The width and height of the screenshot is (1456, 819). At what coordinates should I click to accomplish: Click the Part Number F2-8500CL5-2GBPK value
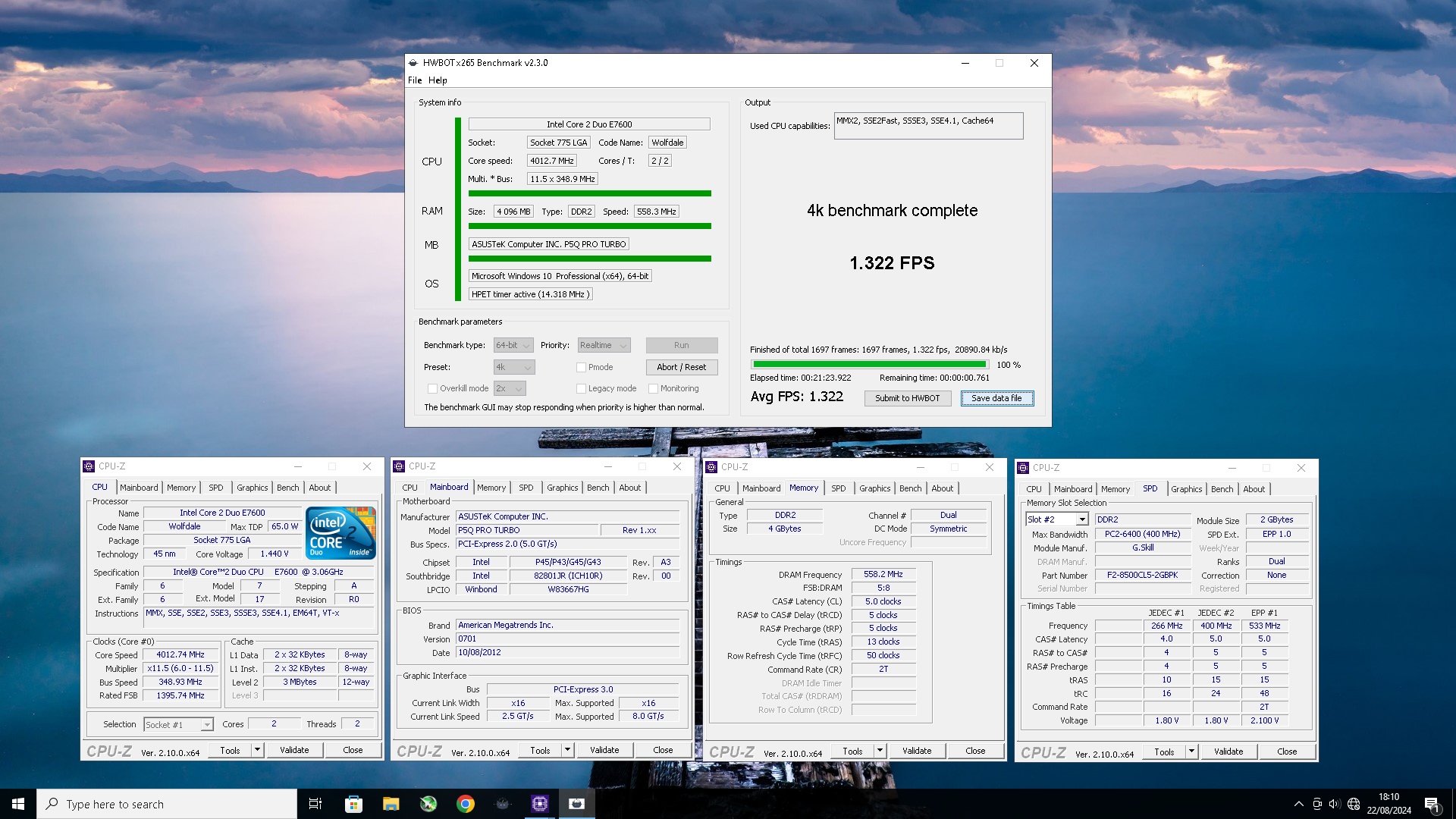1143,576
